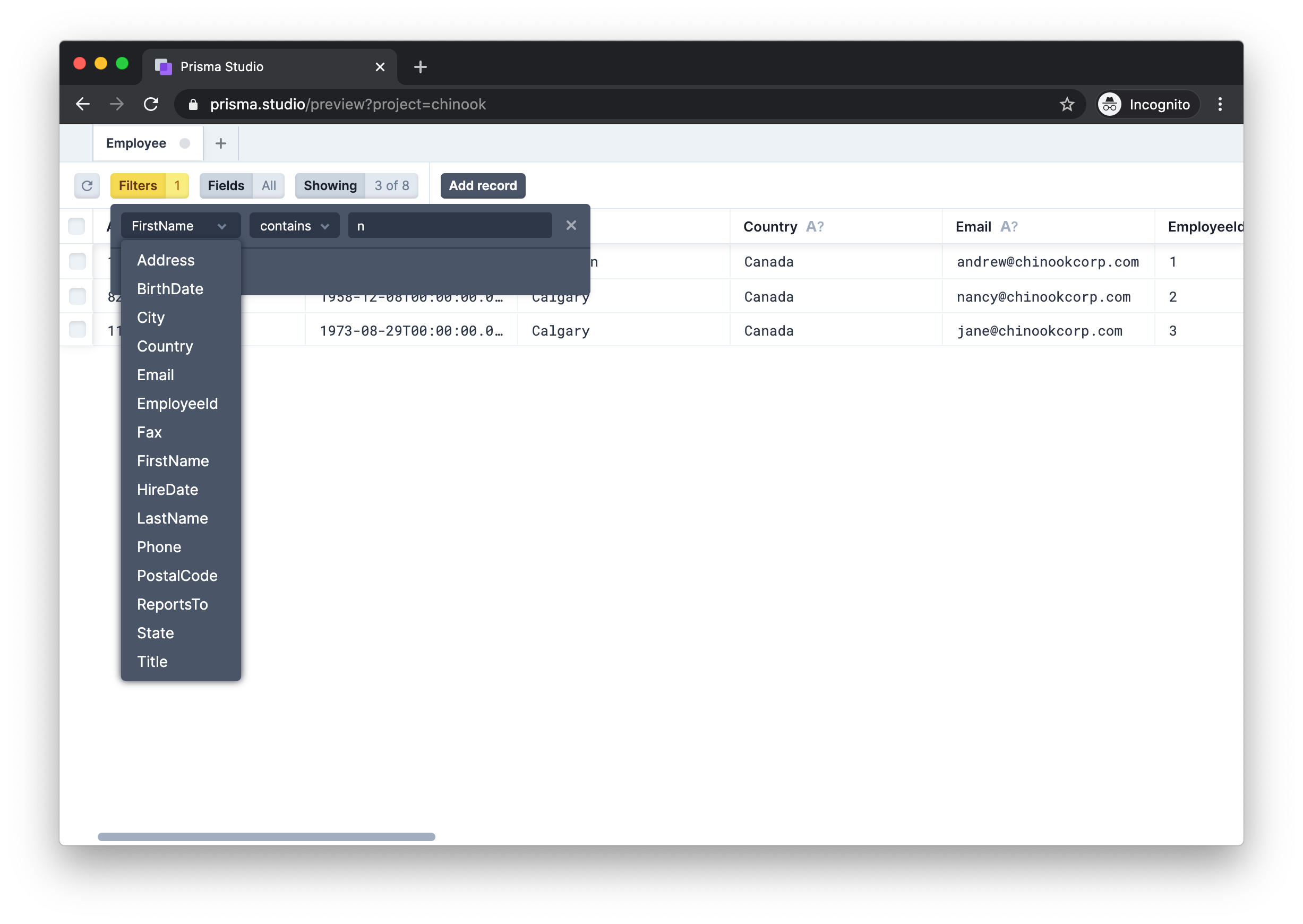Bookmark page with the star icon
Viewport: 1303px width, 924px height.
click(1066, 104)
